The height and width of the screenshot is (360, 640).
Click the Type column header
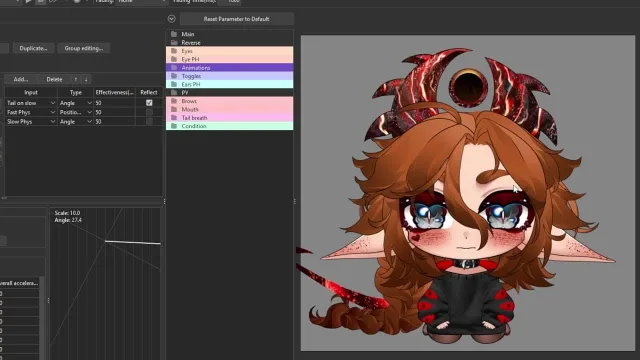tap(76, 93)
